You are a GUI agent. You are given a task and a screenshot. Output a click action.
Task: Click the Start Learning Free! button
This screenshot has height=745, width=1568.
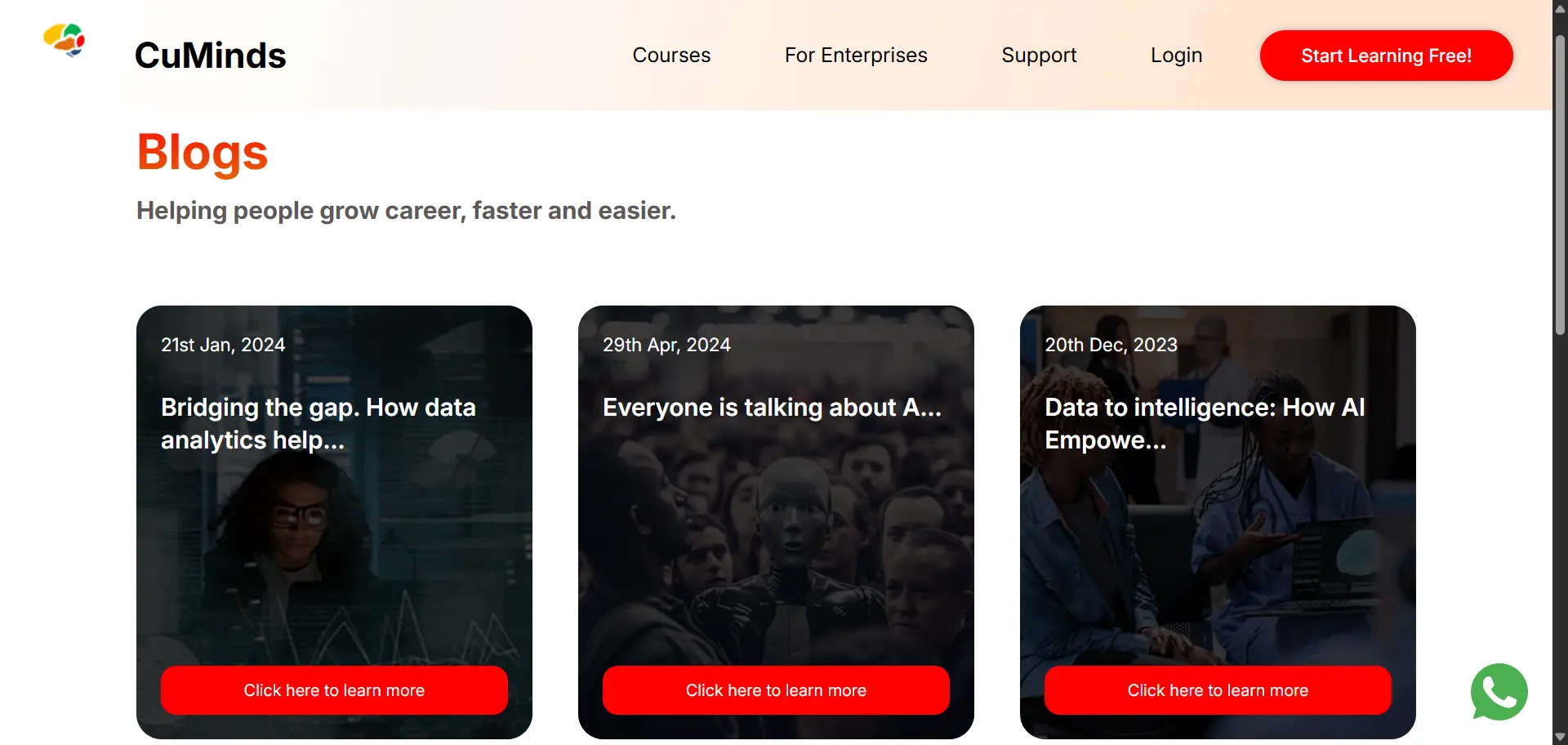[x=1386, y=56]
